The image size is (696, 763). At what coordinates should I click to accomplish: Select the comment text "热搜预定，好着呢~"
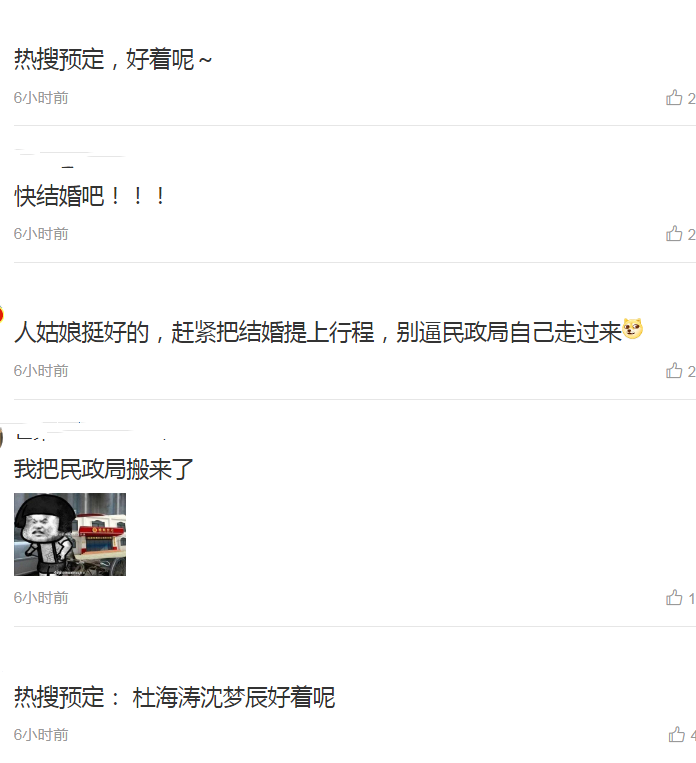[x=113, y=59]
